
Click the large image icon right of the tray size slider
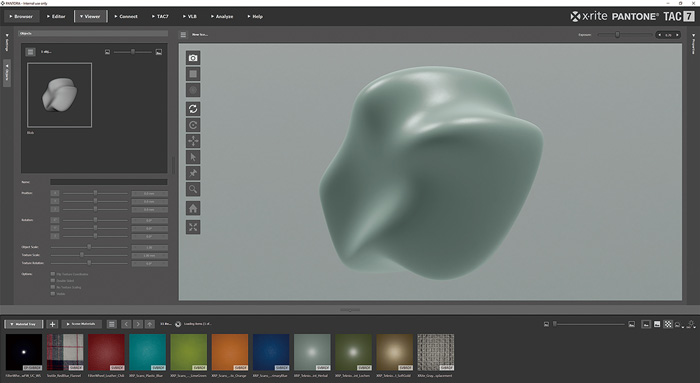[x=631, y=324]
